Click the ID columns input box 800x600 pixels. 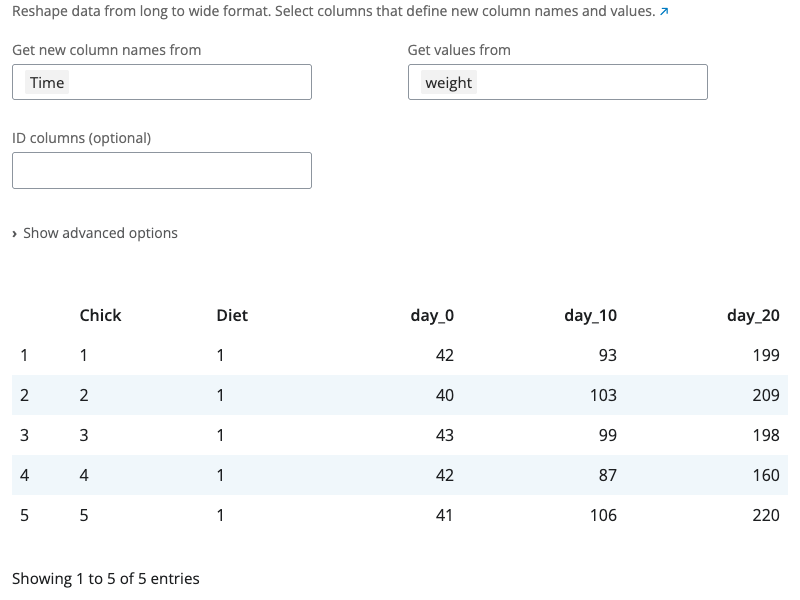point(162,170)
